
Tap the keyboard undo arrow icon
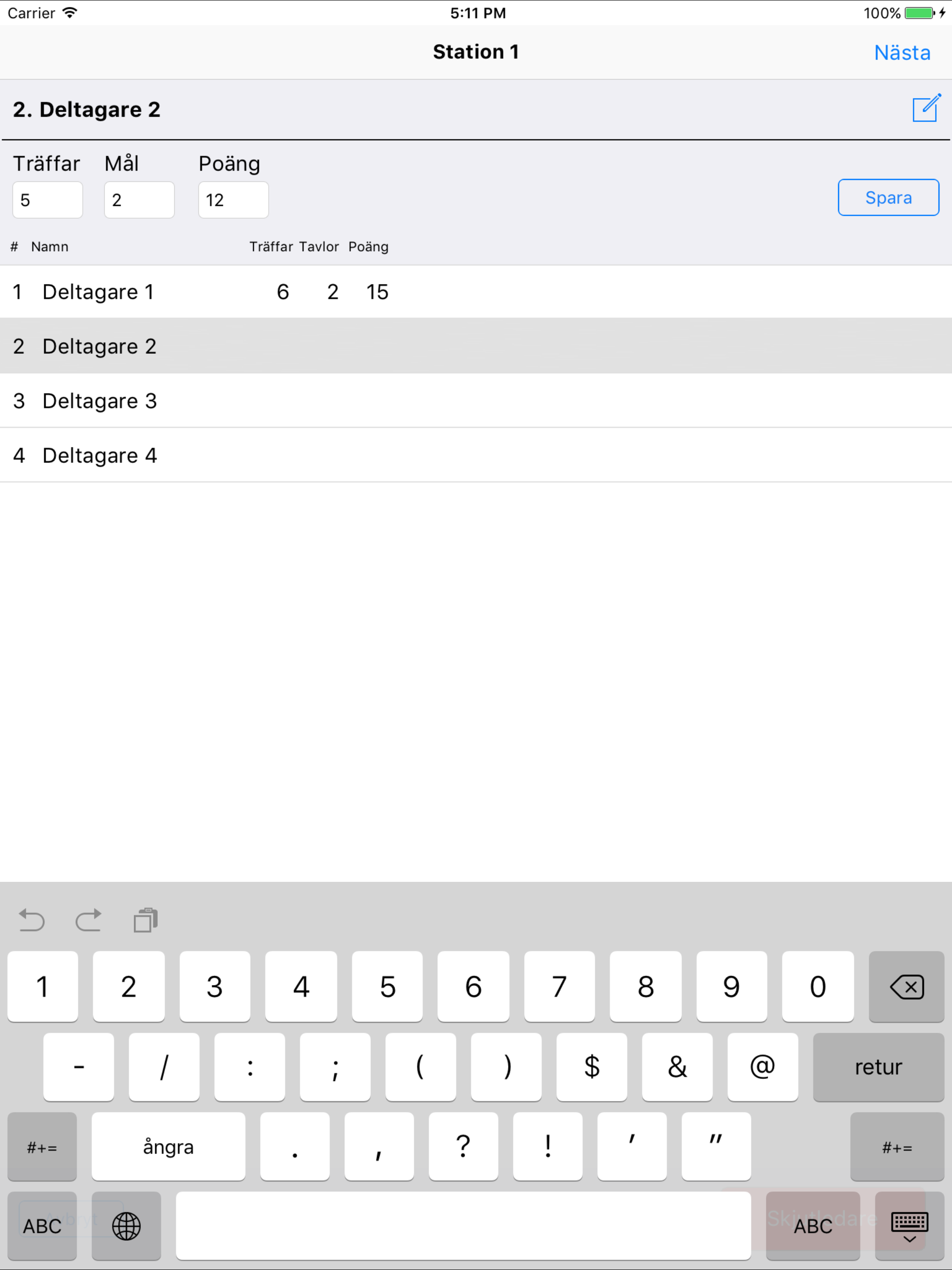[32, 920]
